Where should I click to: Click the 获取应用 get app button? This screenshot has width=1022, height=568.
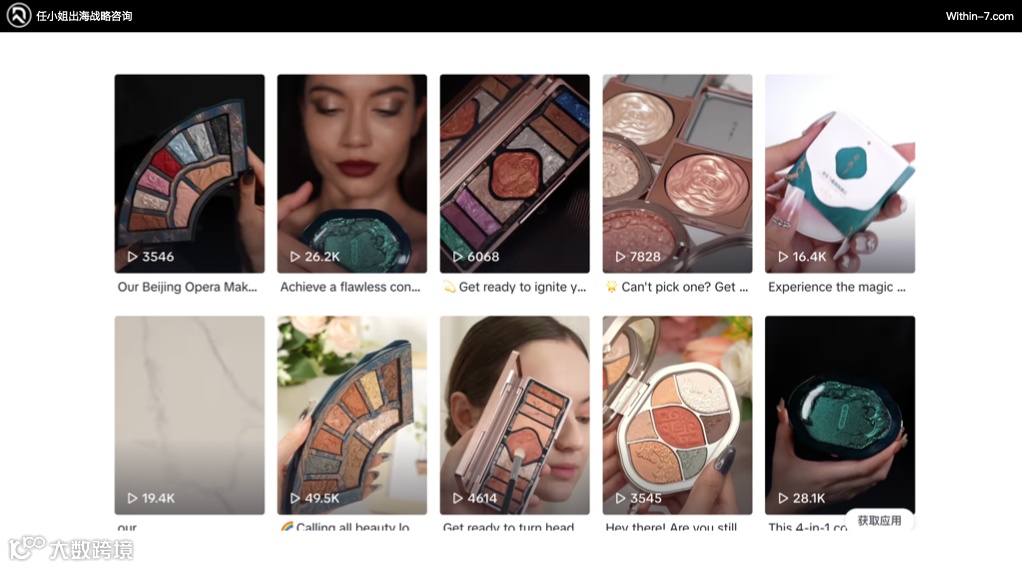click(x=879, y=520)
